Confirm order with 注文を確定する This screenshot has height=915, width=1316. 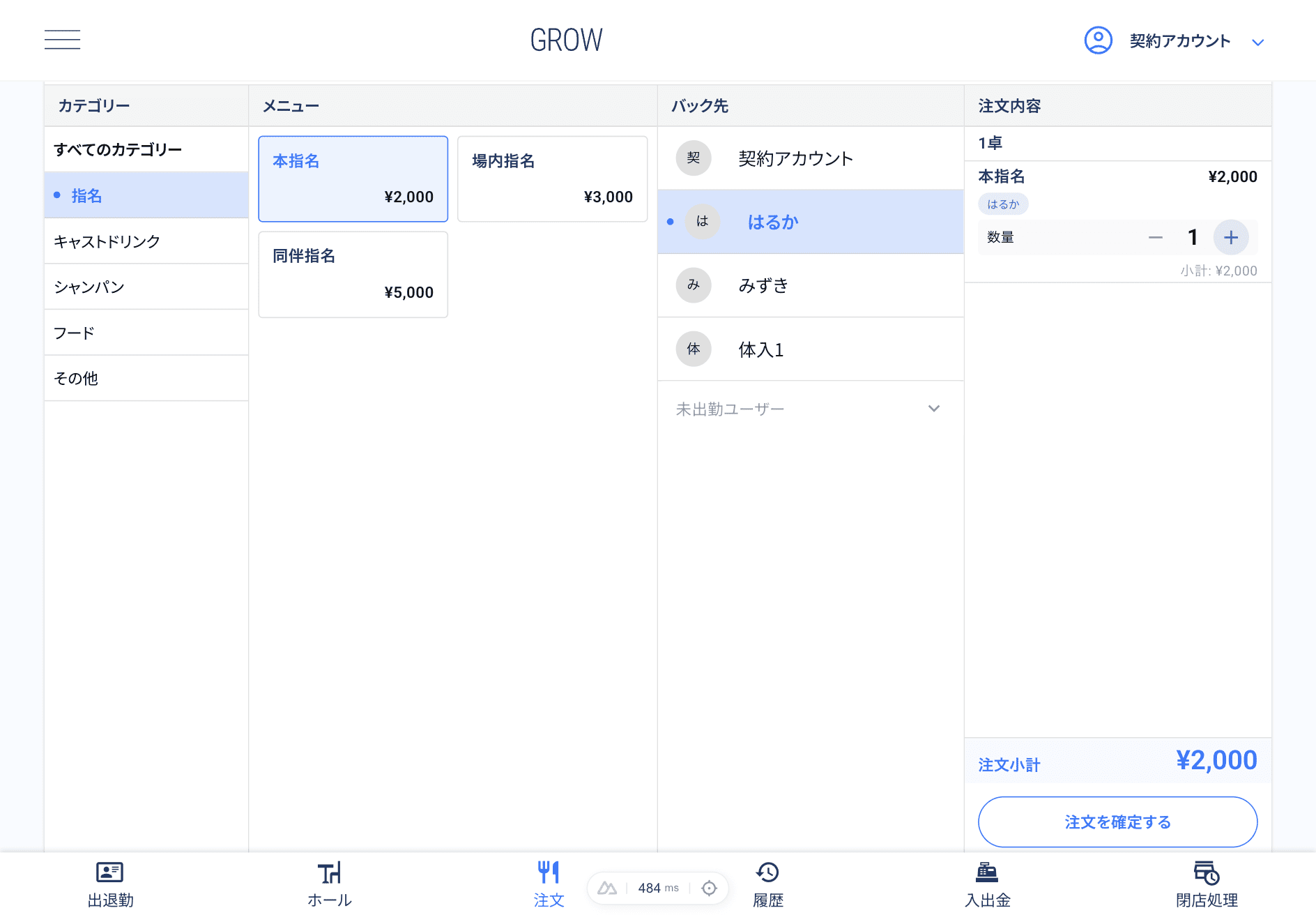tap(1117, 822)
